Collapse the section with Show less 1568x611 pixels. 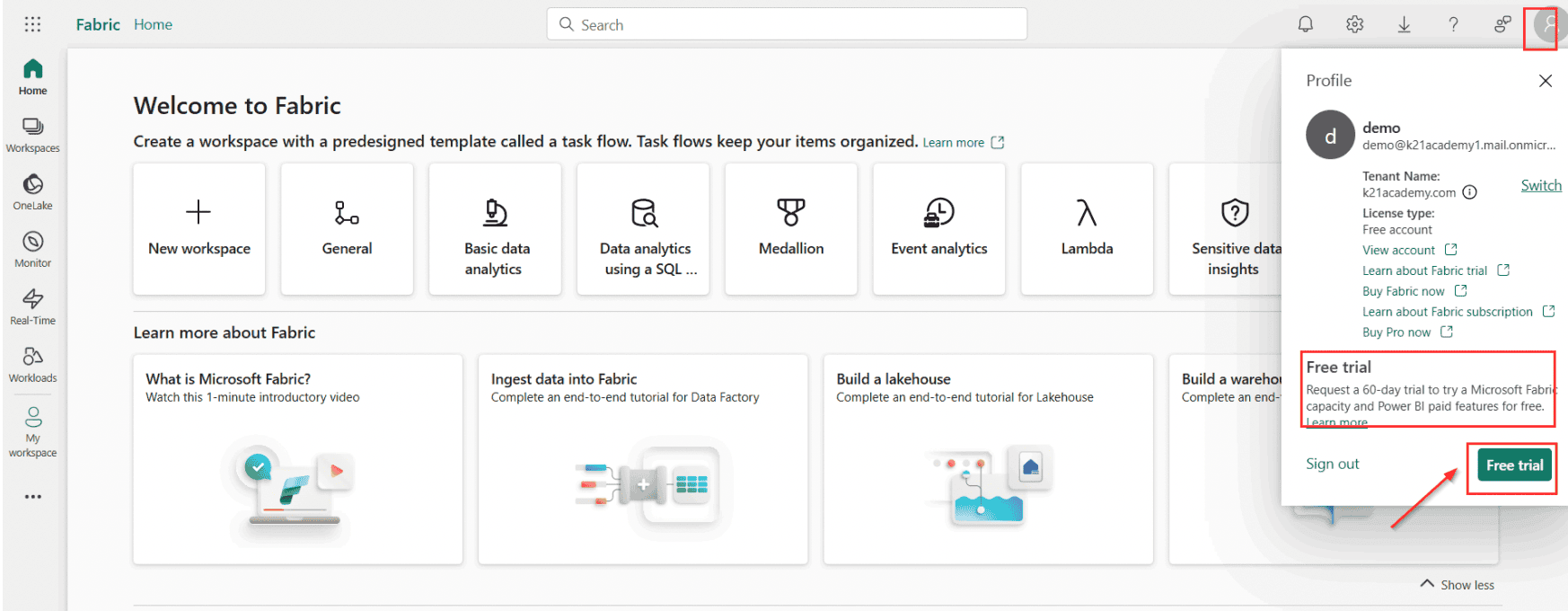[1458, 585]
